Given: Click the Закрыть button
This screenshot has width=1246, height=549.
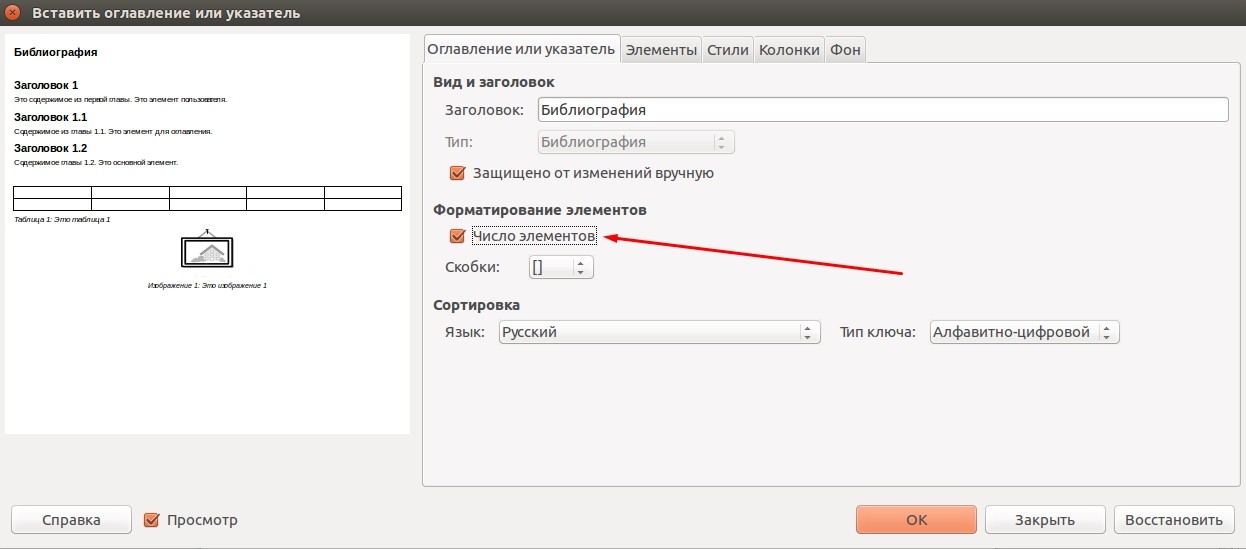Looking at the screenshot, I should [1045, 520].
